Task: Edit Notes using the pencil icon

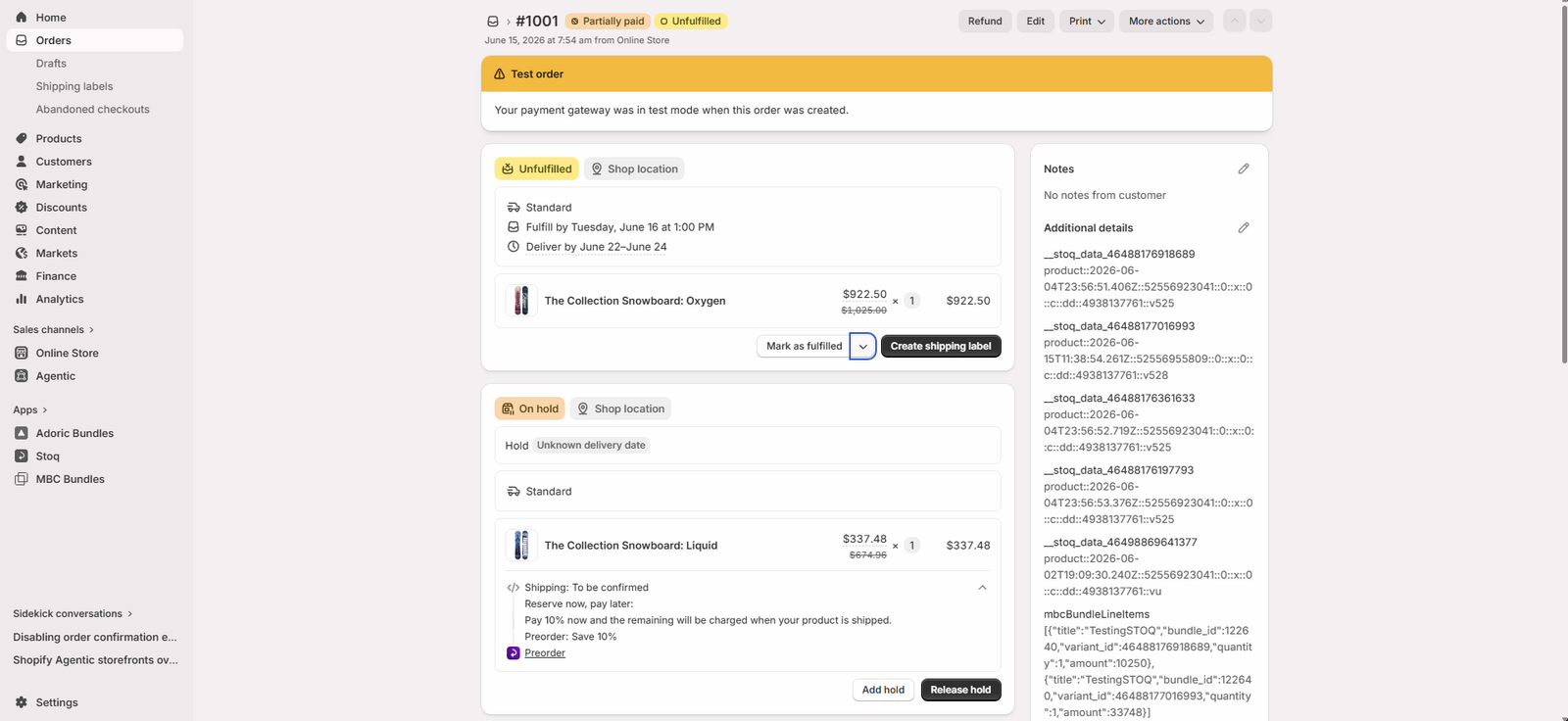Action: coord(1244,168)
